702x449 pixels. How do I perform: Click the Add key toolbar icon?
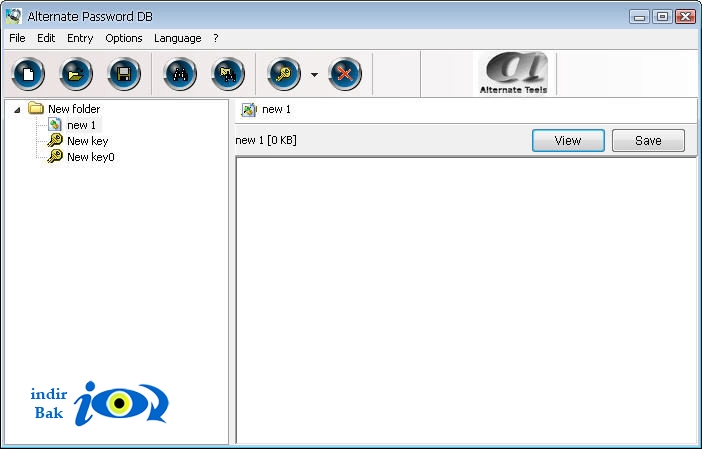coord(284,74)
